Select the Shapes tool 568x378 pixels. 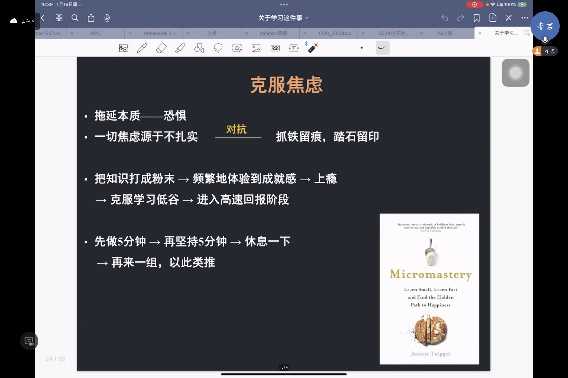[199, 48]
